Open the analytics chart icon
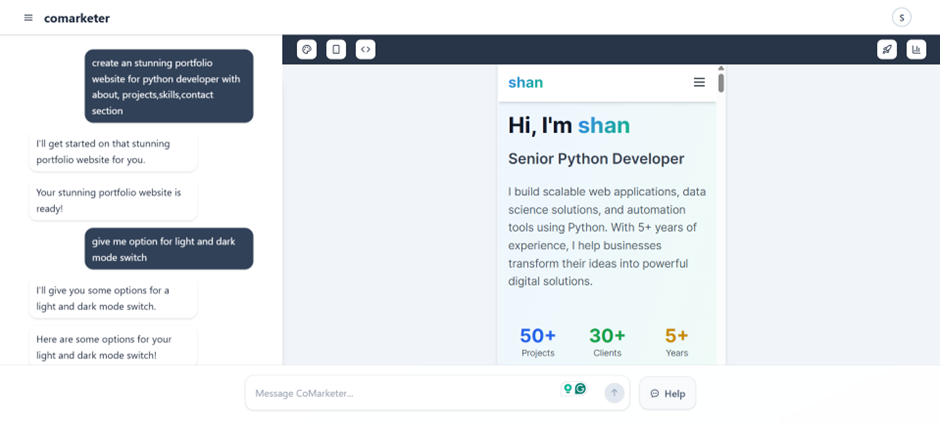 click(x=915, y=49)
